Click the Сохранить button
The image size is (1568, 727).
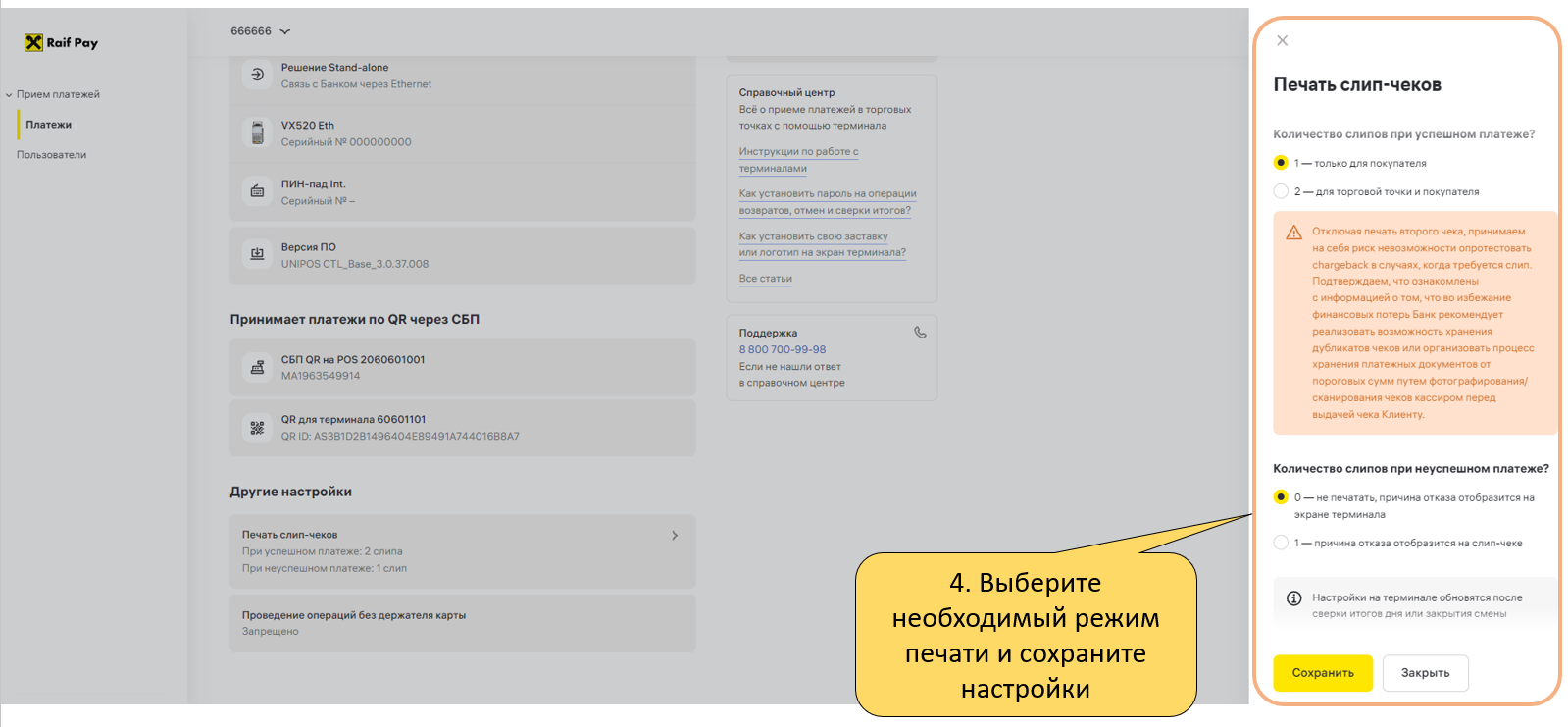[x=1323, y=673]
